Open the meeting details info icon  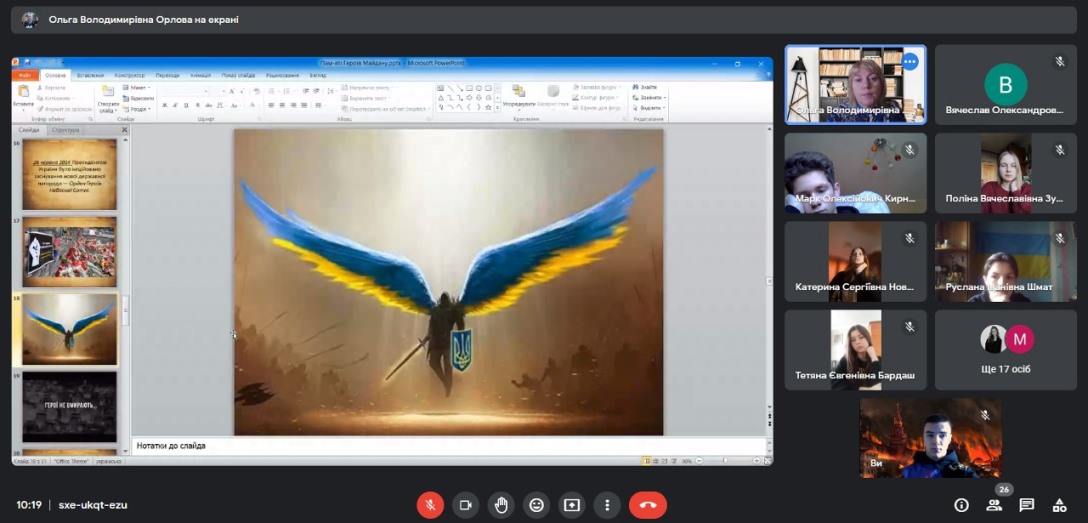962,505
